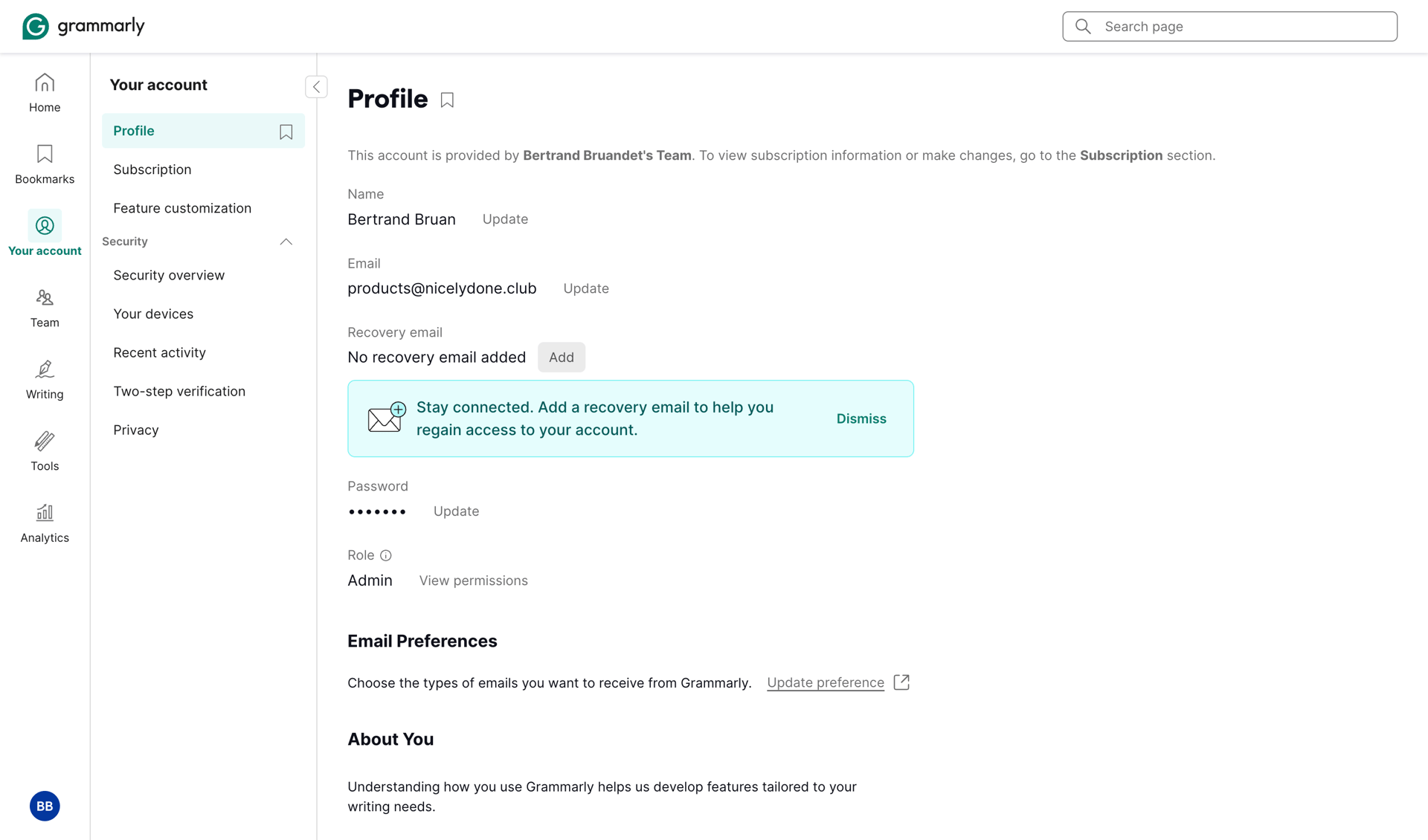Open Update preference for email settings
Image resolution: width=1428 pixels, height=840 pixels.
click(826, 682)
